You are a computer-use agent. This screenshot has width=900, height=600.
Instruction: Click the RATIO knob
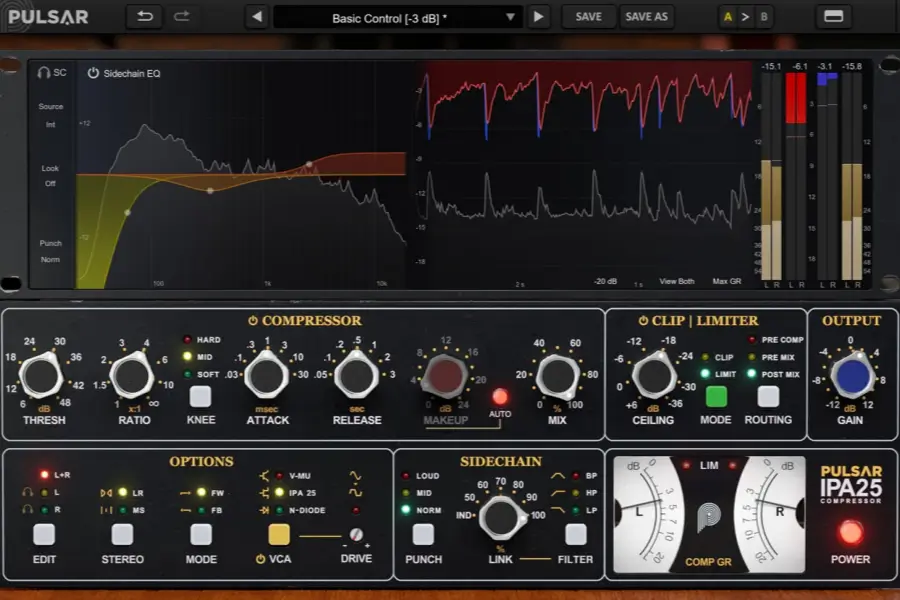pos(132,376)
